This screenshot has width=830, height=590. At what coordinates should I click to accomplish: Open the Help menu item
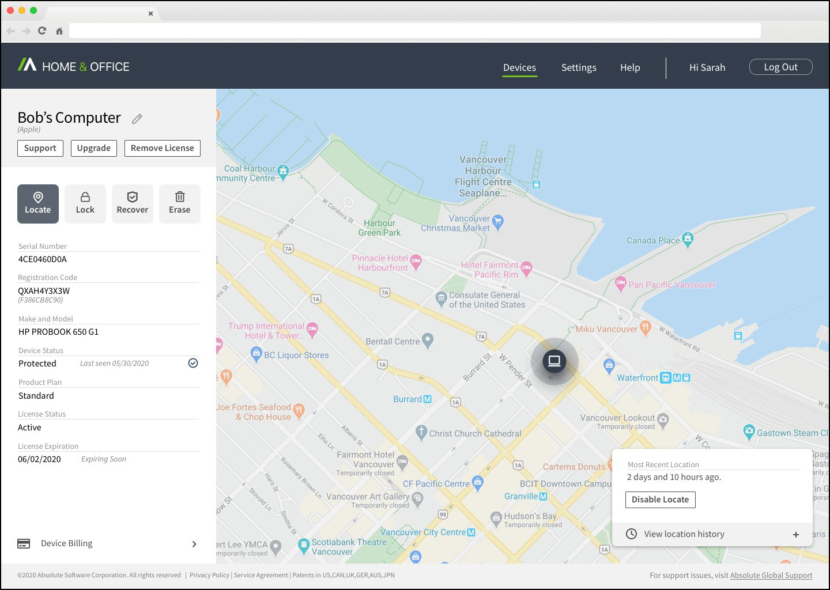pyautogui.click(x=630, y=67)
